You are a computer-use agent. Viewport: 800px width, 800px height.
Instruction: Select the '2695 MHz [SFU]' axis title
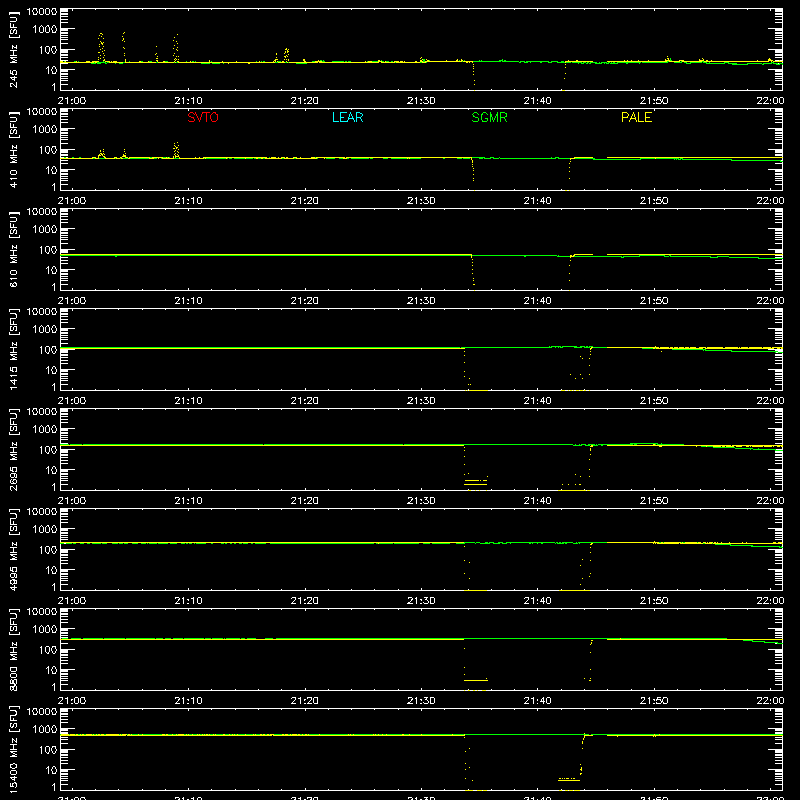pyautogui.click(x=14, y=449)
